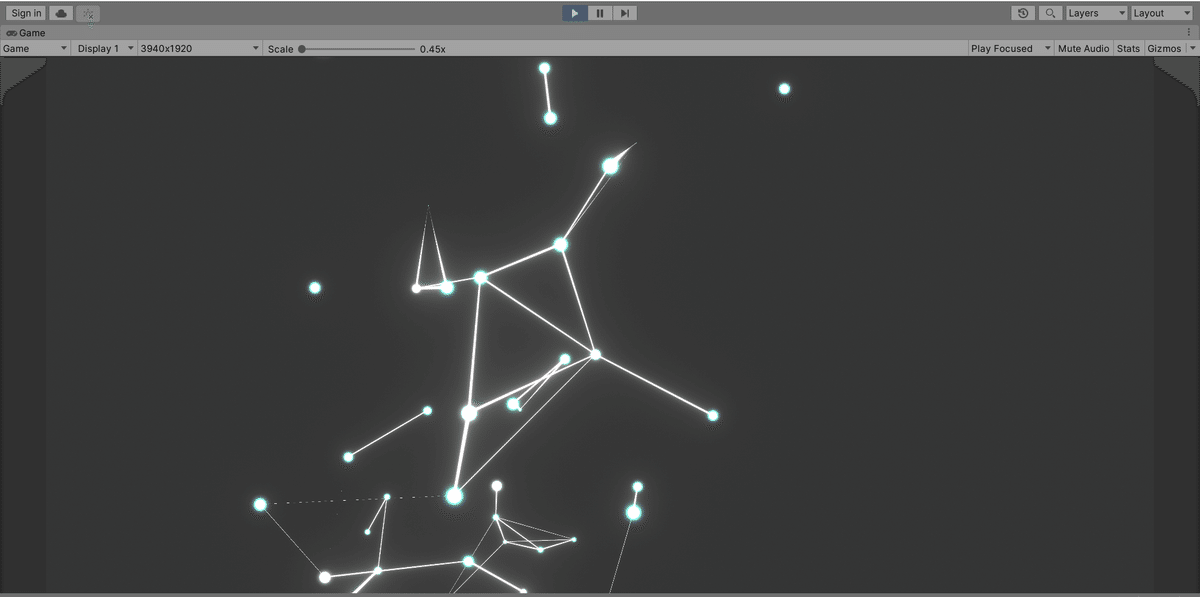Image resolution: width=1200 pixels, height=597 pixels.
Task: Click the Sign in button
Action: (27, 13)
